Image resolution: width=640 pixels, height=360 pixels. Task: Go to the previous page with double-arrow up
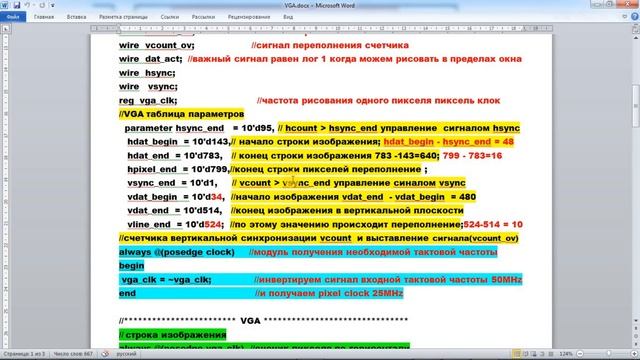[x=636, y=329]
